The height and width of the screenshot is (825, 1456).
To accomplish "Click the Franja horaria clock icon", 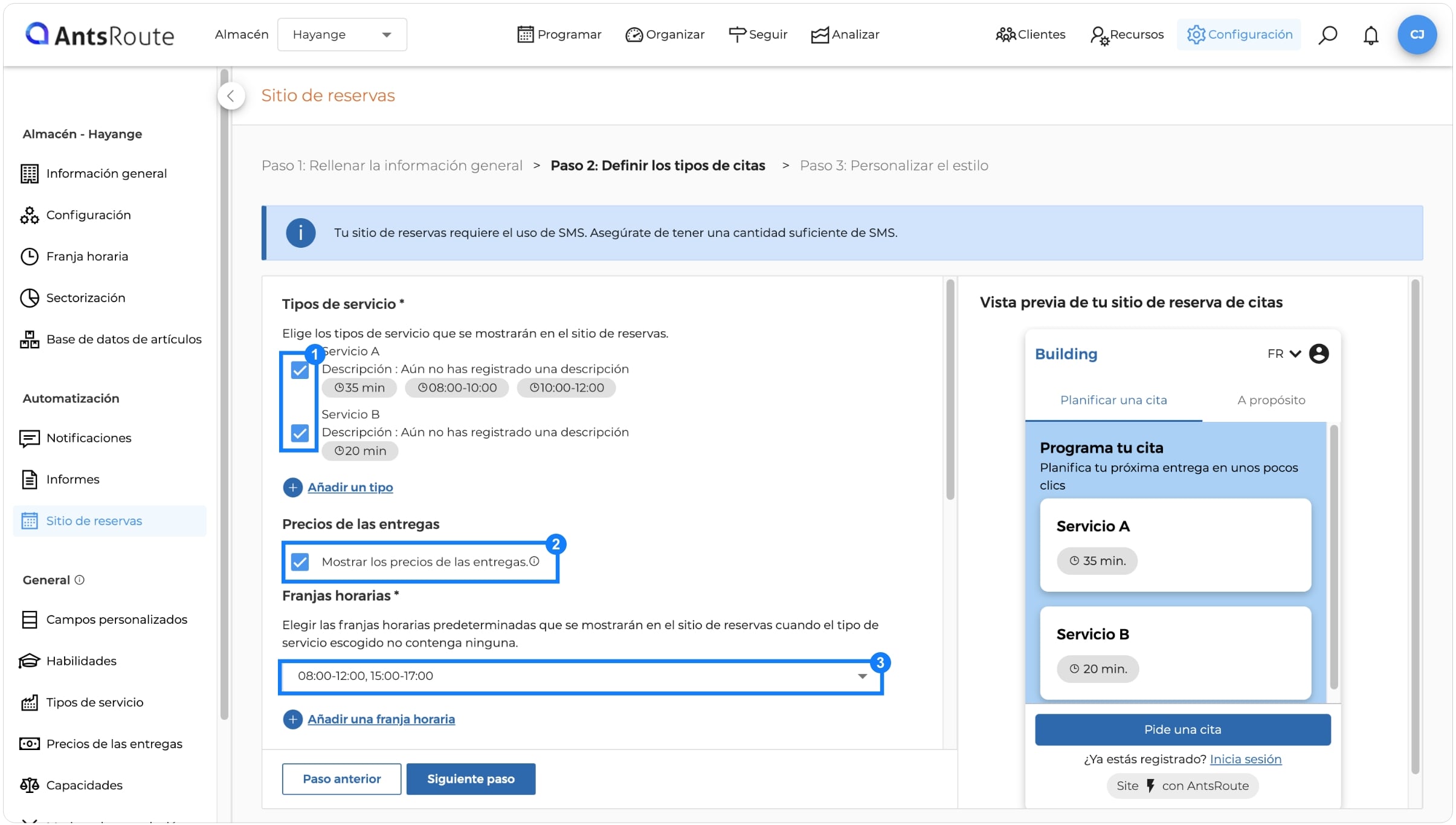I will (29, 256).
